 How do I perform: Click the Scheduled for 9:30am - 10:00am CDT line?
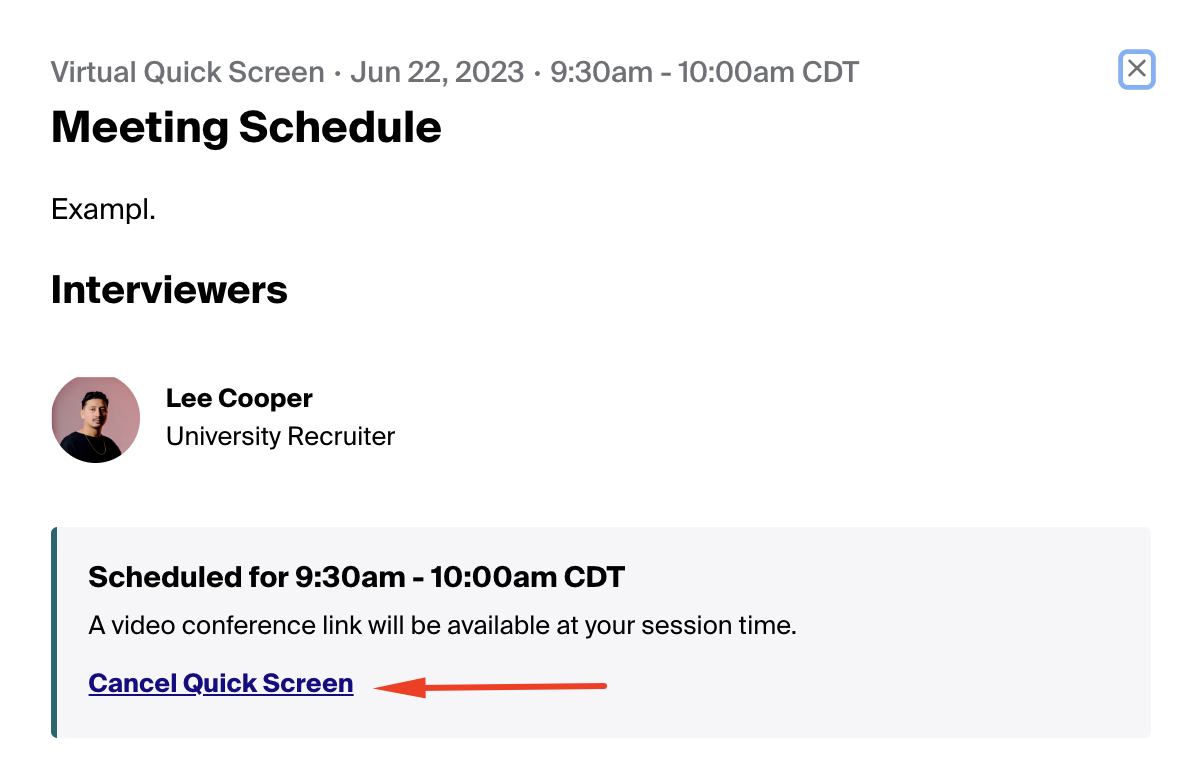coord(356,577)
